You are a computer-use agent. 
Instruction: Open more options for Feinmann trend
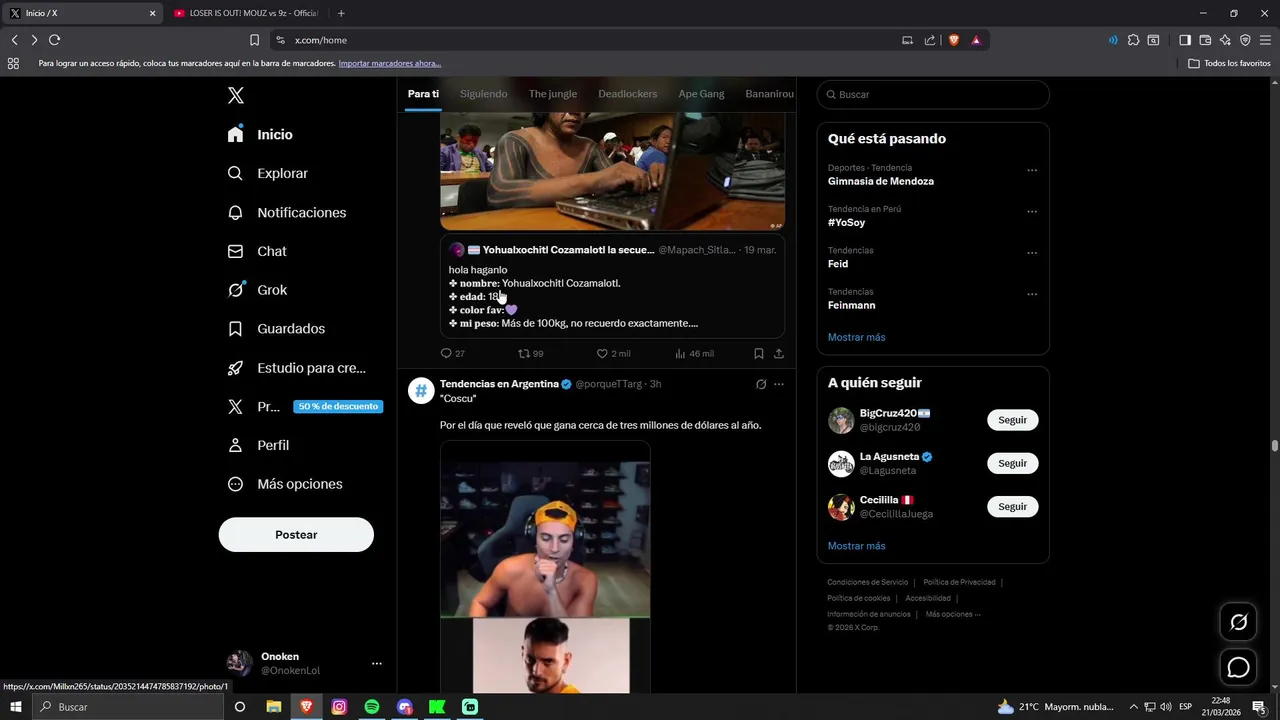click(1032, 294)
